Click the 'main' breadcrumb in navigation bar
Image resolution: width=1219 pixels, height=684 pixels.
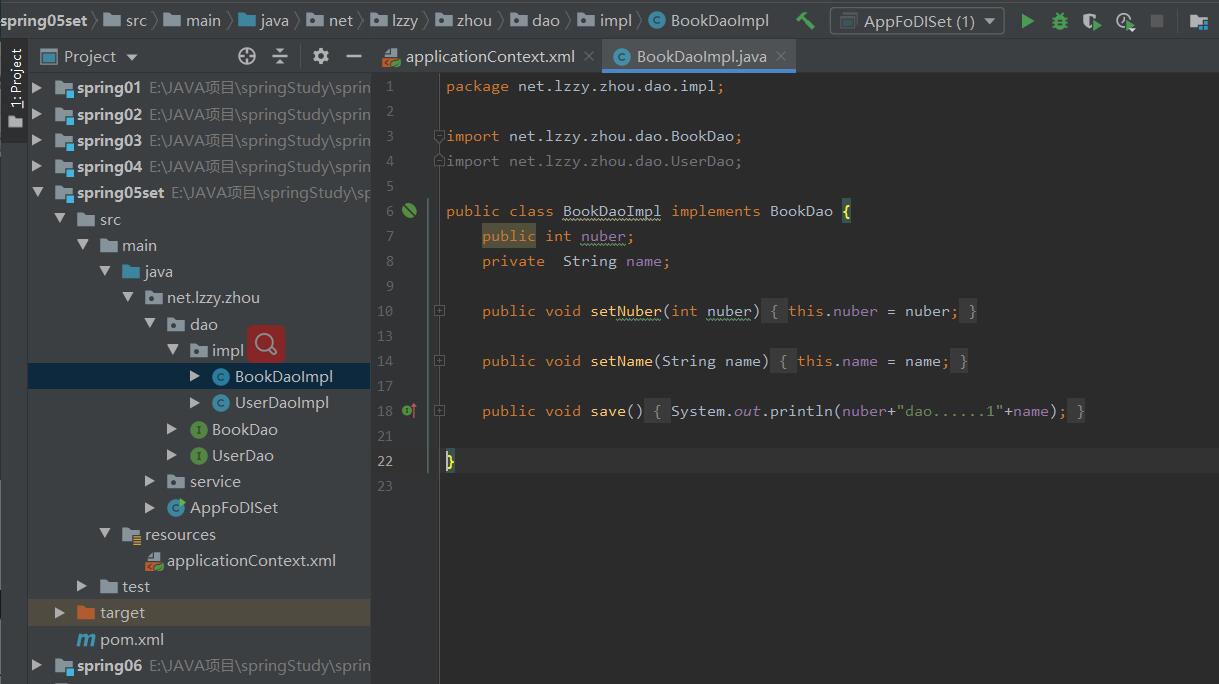point(203,20)
